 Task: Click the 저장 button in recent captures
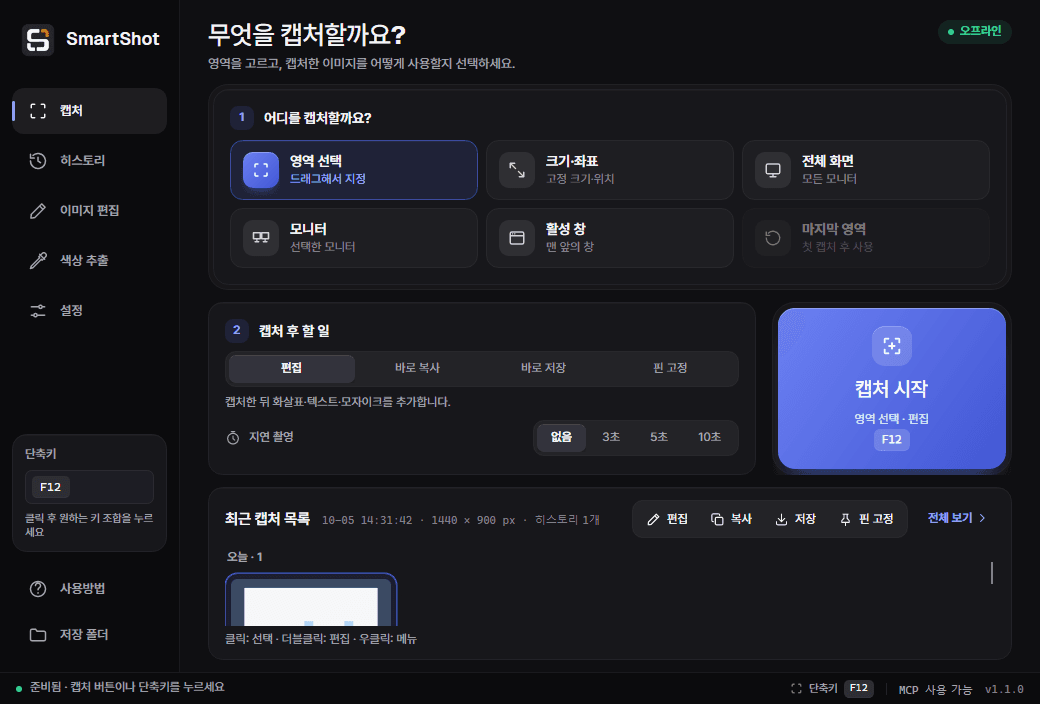(795, 519)
